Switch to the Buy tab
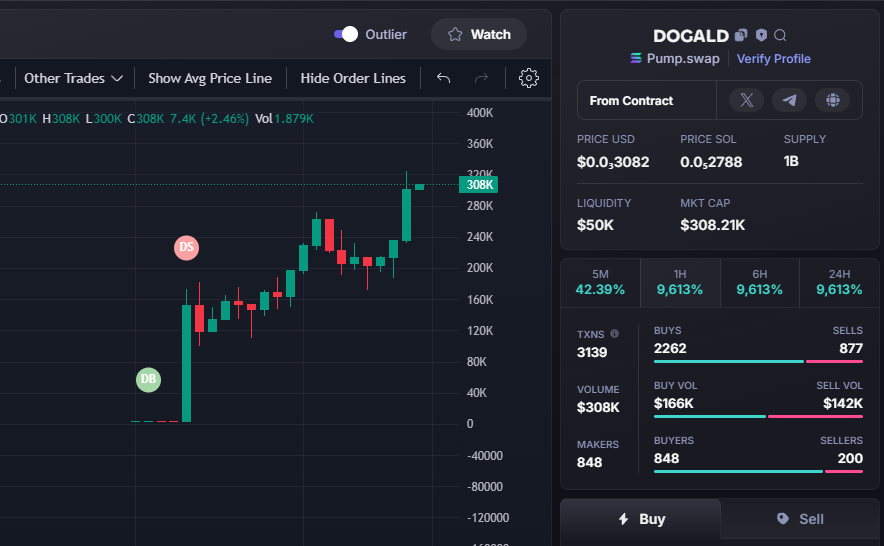 [x=640, y=519]
